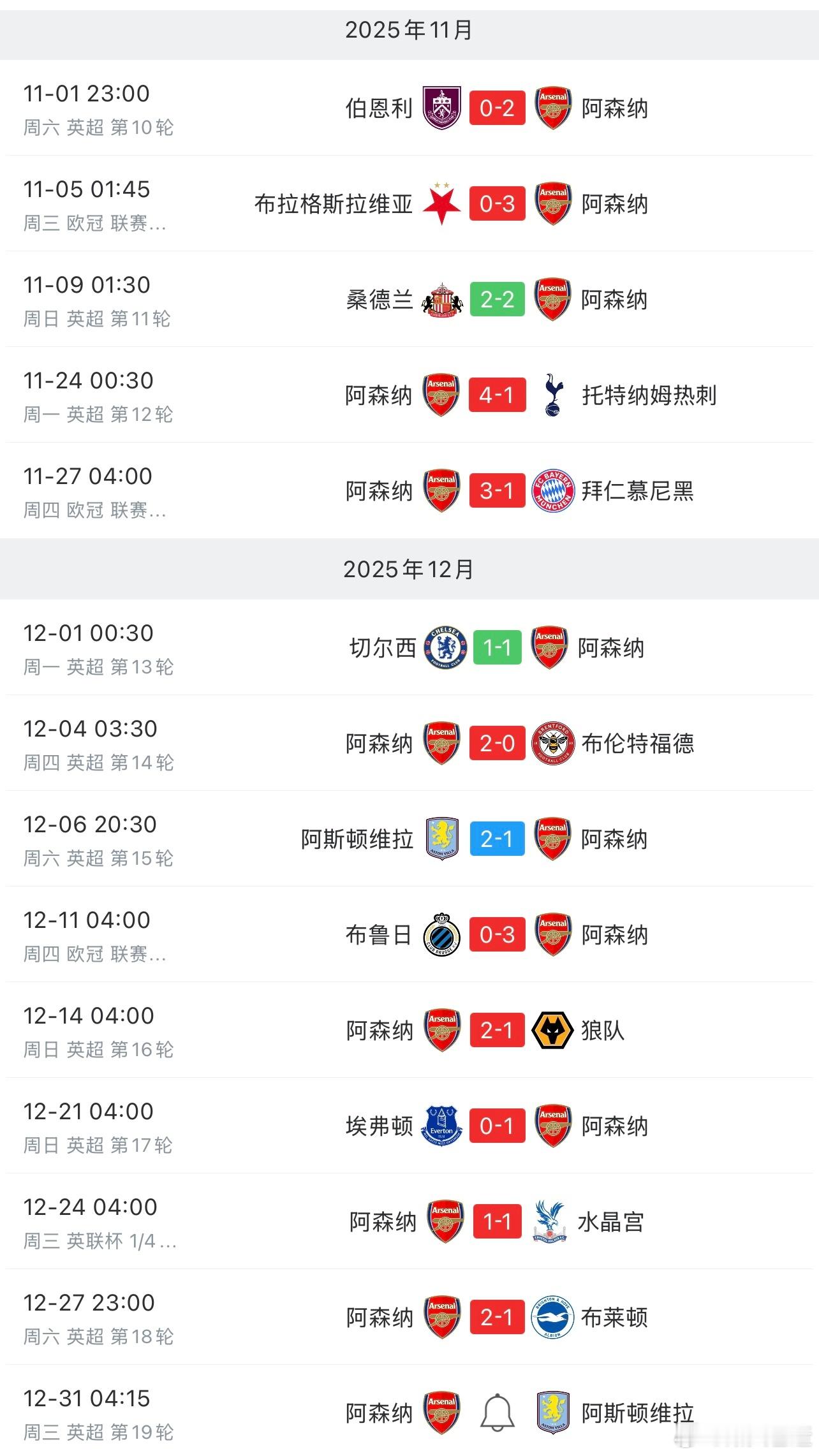Tap the Burnley club crest
The image size is (819, 1456).
point(441,108)
